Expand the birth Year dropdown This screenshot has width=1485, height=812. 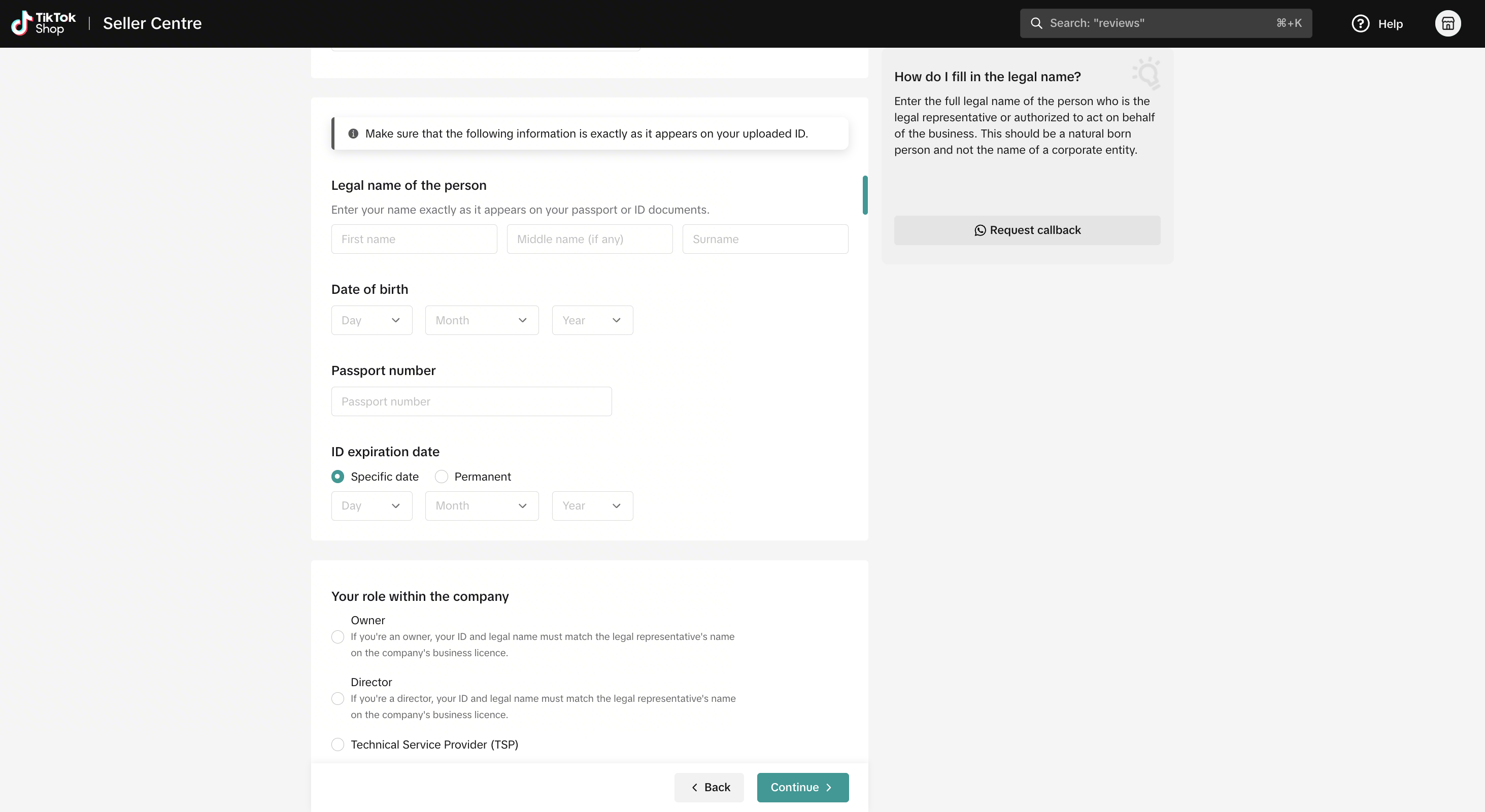pos(593,320)
